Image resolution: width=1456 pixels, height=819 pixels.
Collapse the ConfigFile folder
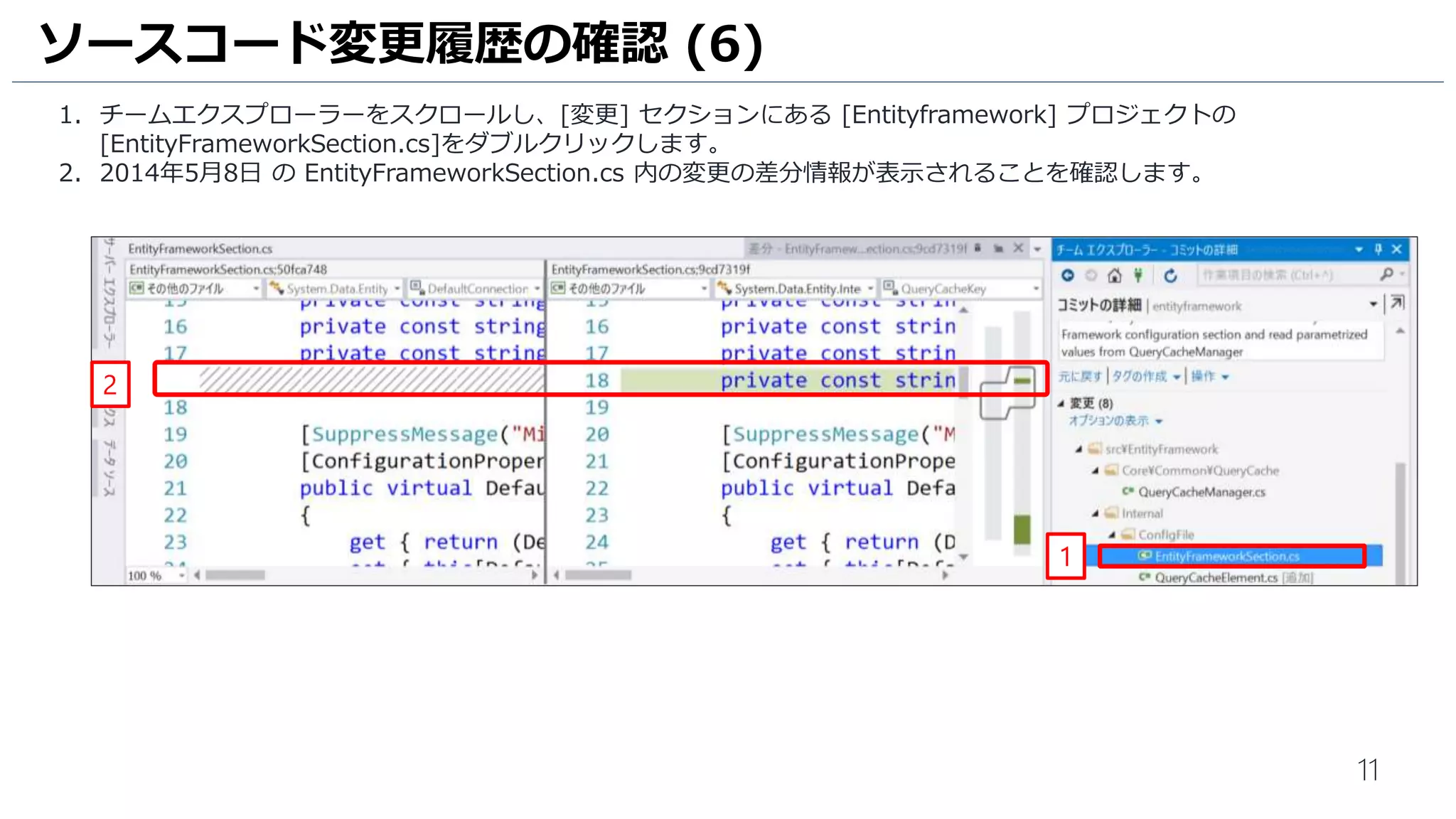pyautogui.click(x=1111, y=535)
